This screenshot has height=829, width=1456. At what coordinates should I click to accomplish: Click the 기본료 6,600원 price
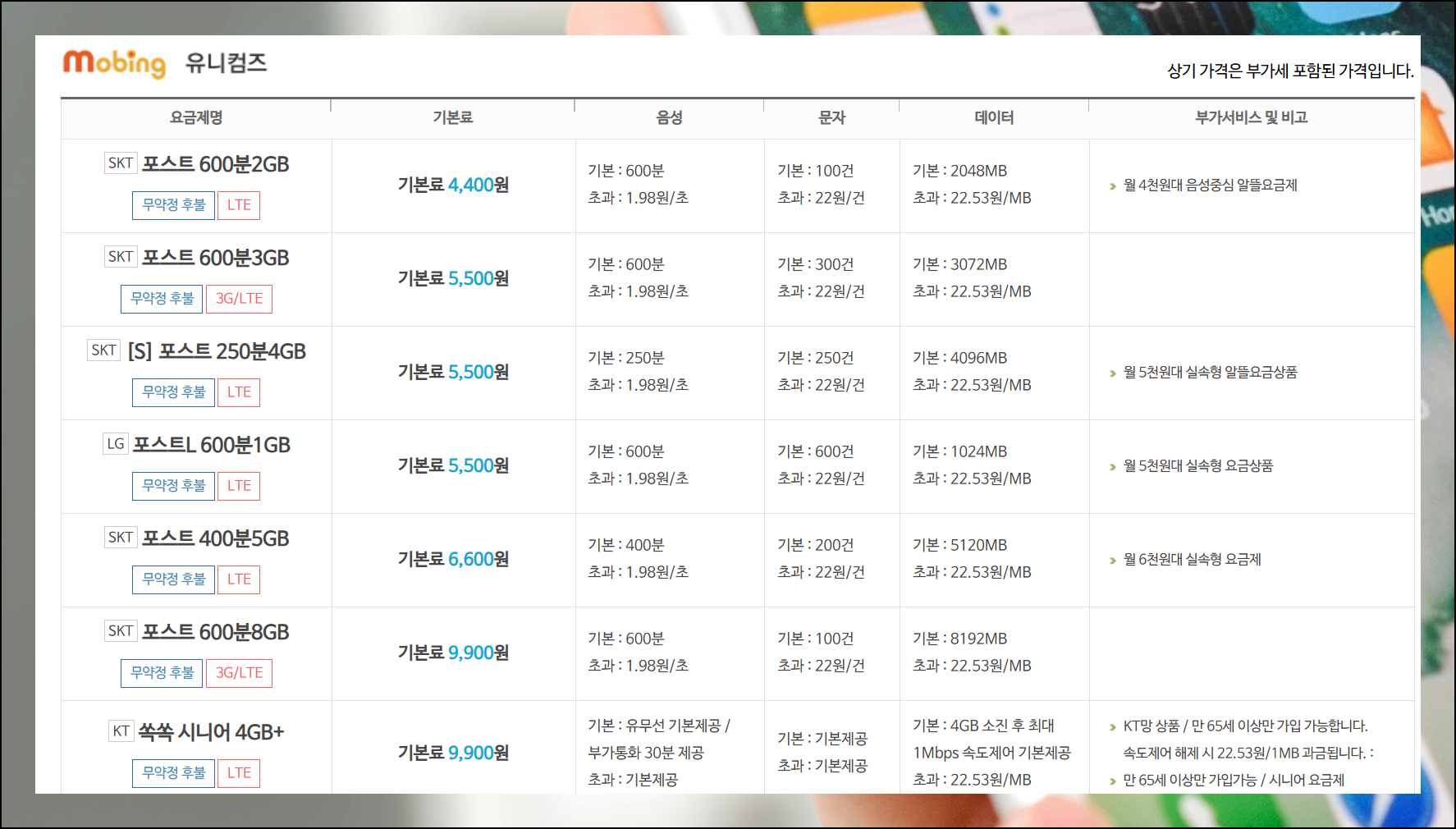453,560
